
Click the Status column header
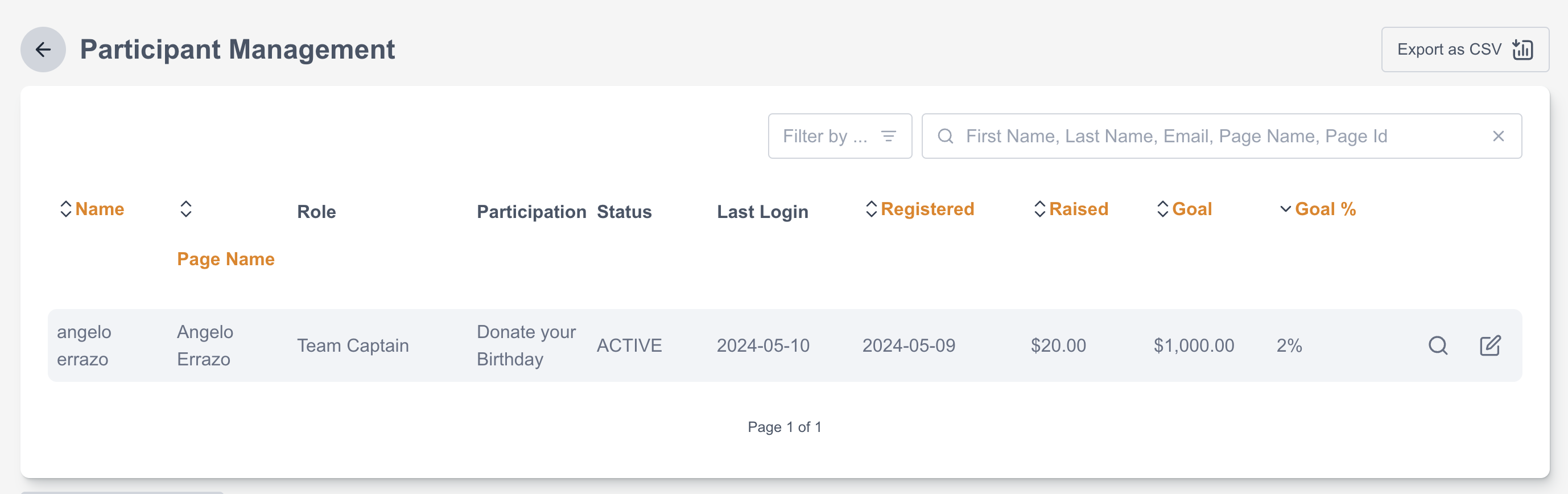click(624, 212)
